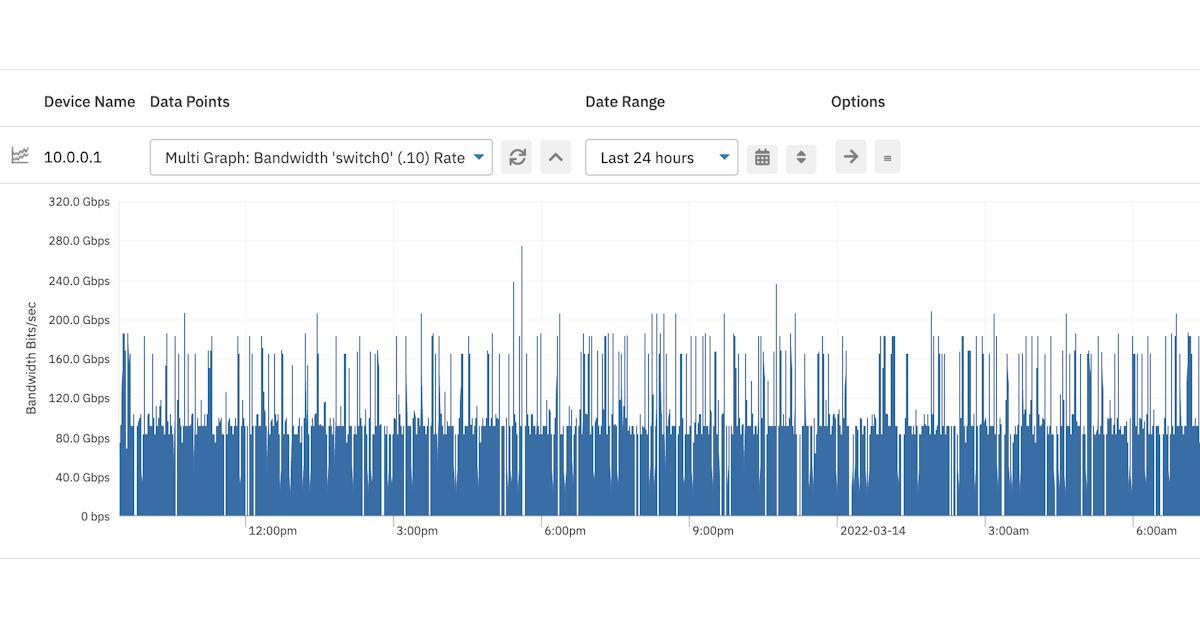The width and height of the screenshot is (1200, 627).
Task: Open device 10.0.0.1 details
Action: pyautogui.click(x=73, y=156)
